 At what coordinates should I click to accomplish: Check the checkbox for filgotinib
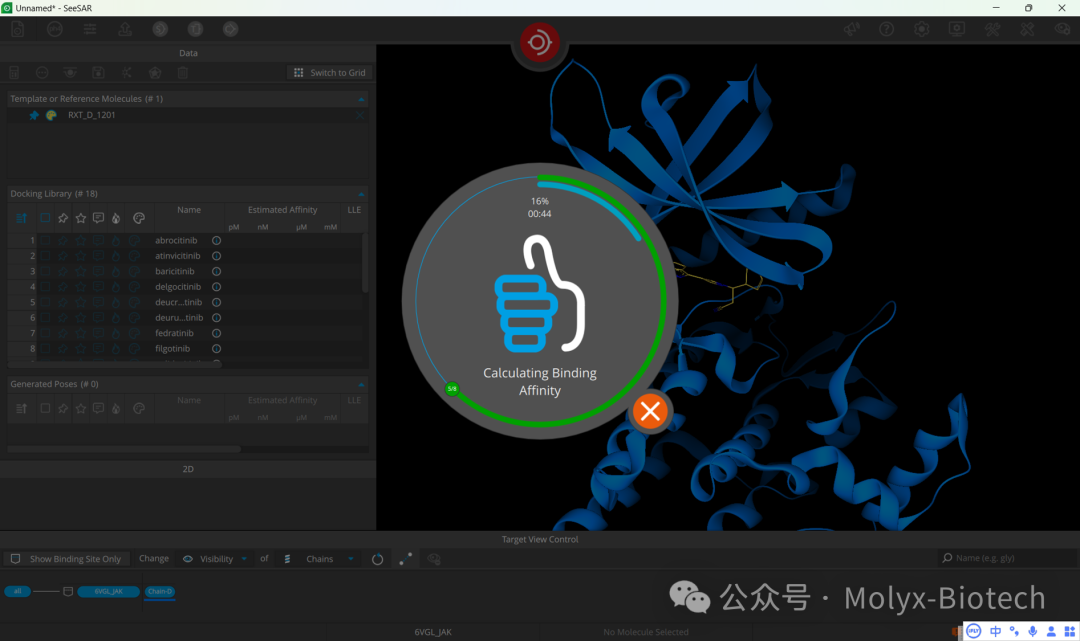click(x=45, y=348)
